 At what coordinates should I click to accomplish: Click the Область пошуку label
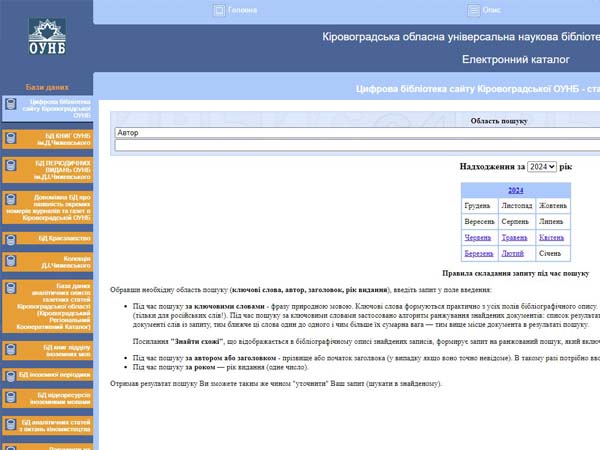click(x=499, y=121)
